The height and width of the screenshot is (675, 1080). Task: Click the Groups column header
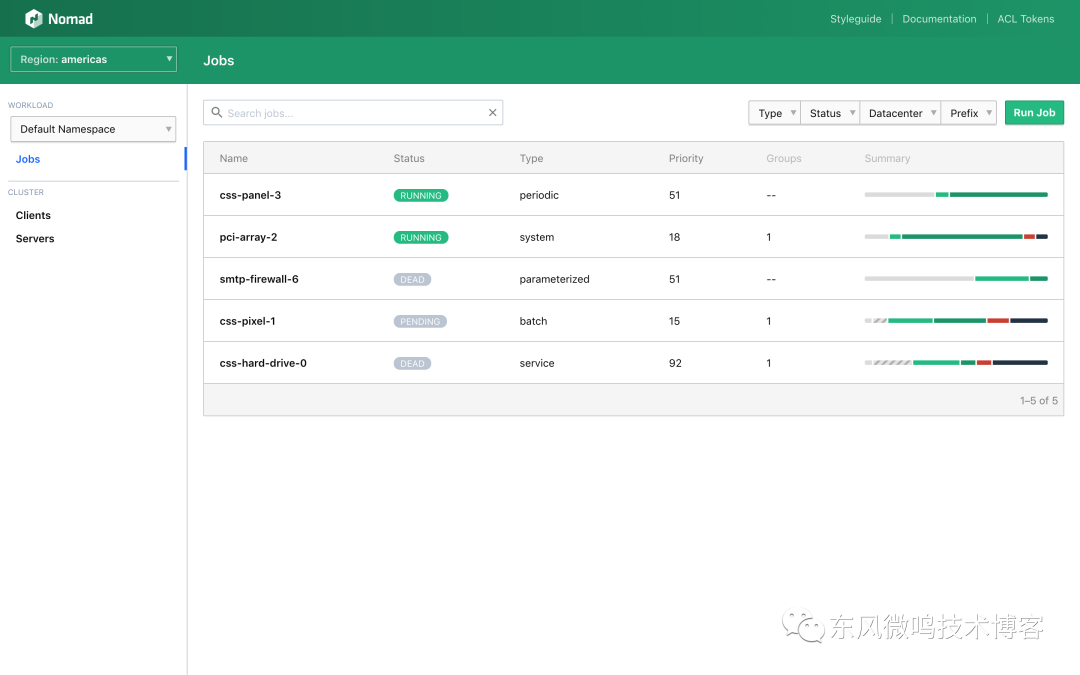pyautogui.click(x=784, y=158)
